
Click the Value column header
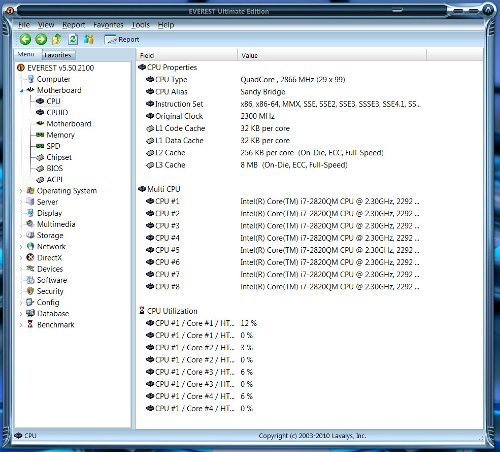pos(332,55)
